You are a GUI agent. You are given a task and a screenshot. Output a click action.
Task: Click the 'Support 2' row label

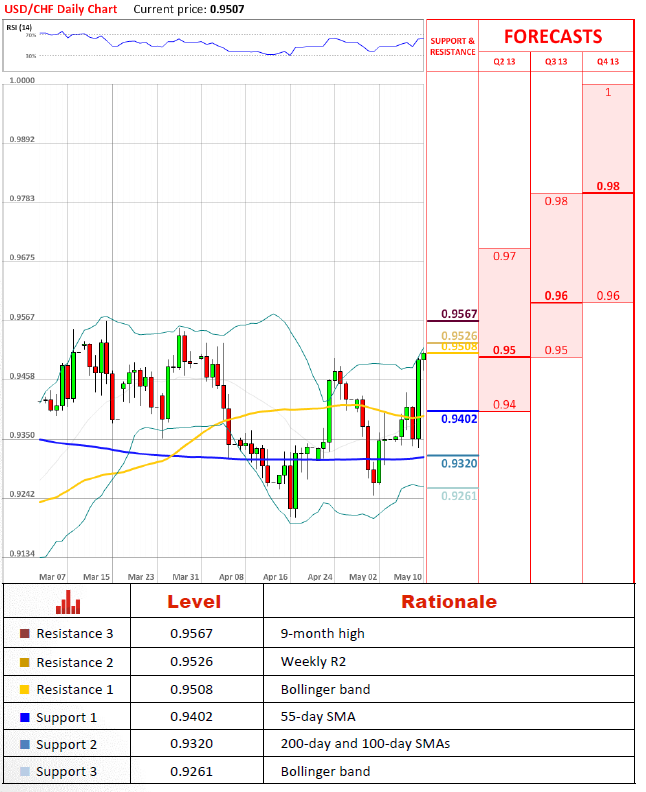click(x=66, y=745)
